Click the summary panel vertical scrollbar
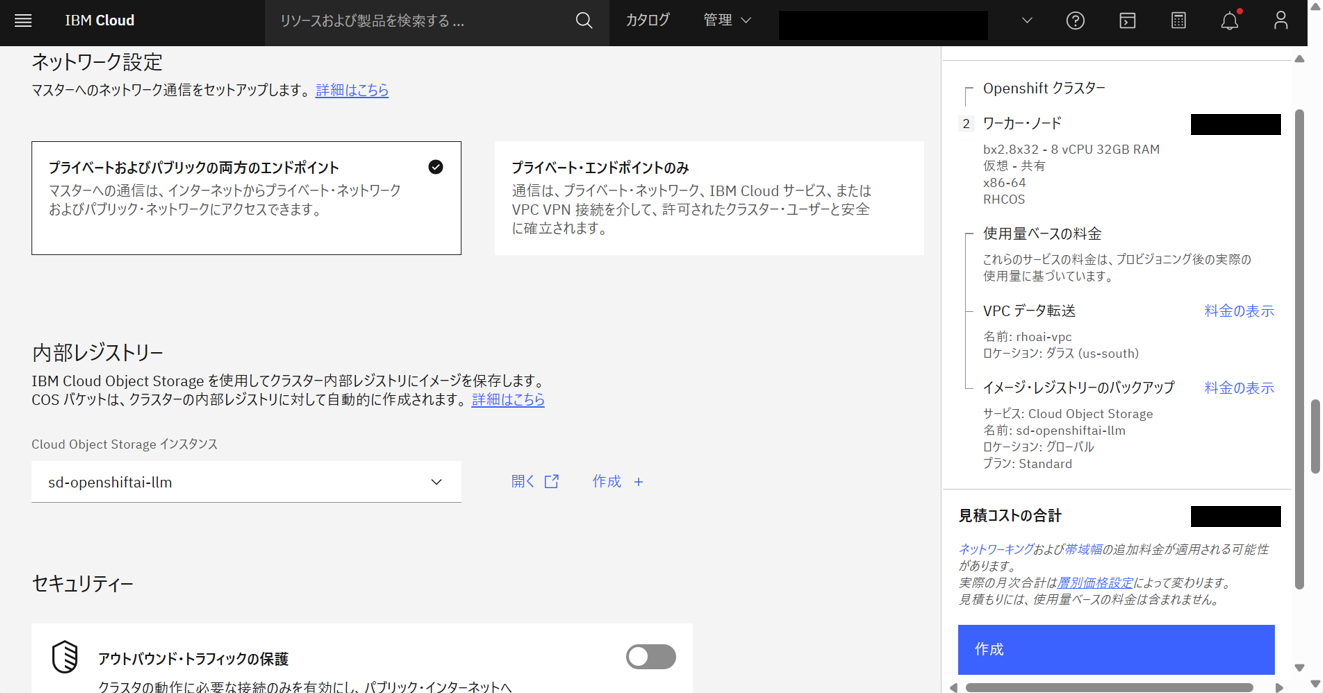The height and width of the screenshot is (693, 1323). tap(1299, 350)
